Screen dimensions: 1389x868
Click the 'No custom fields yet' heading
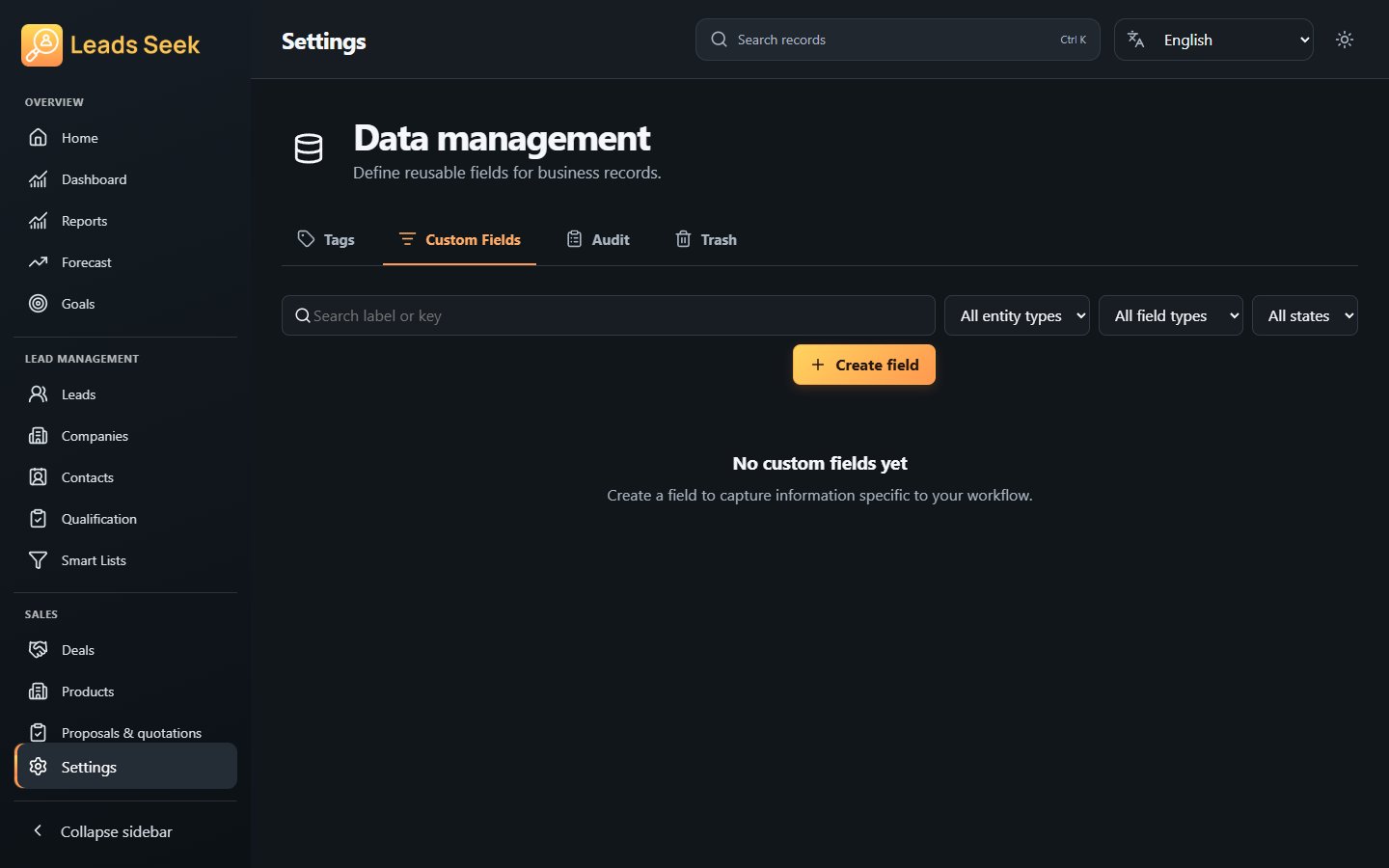(820, 463)
